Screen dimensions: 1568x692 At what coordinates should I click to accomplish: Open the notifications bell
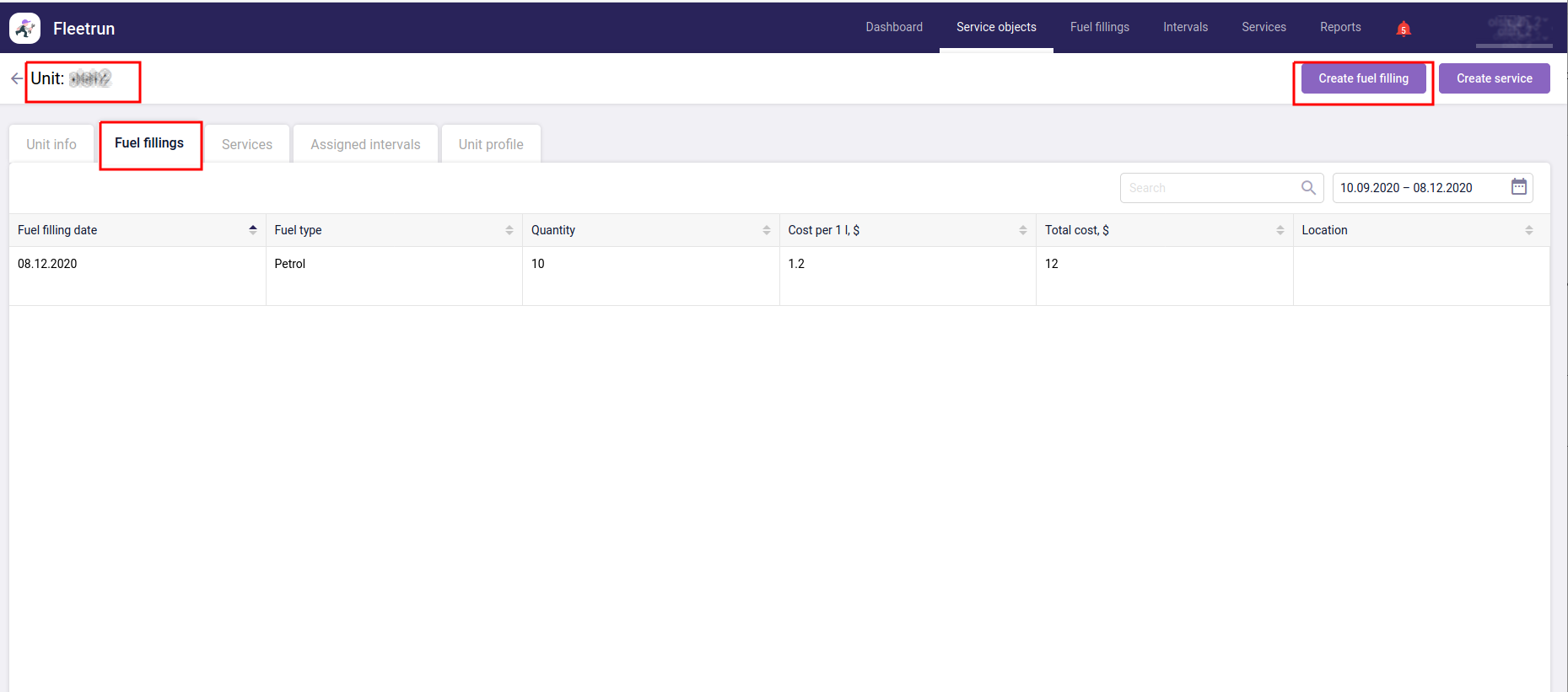click(x=1404, y=29)
